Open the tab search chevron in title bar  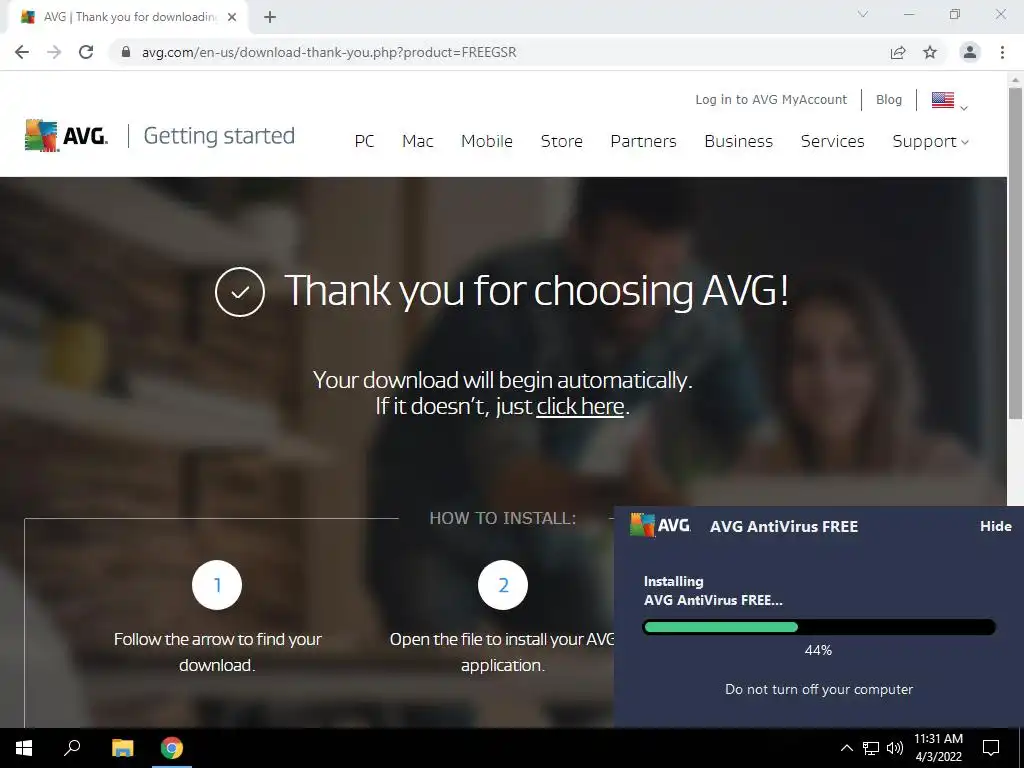coord(863,14)
